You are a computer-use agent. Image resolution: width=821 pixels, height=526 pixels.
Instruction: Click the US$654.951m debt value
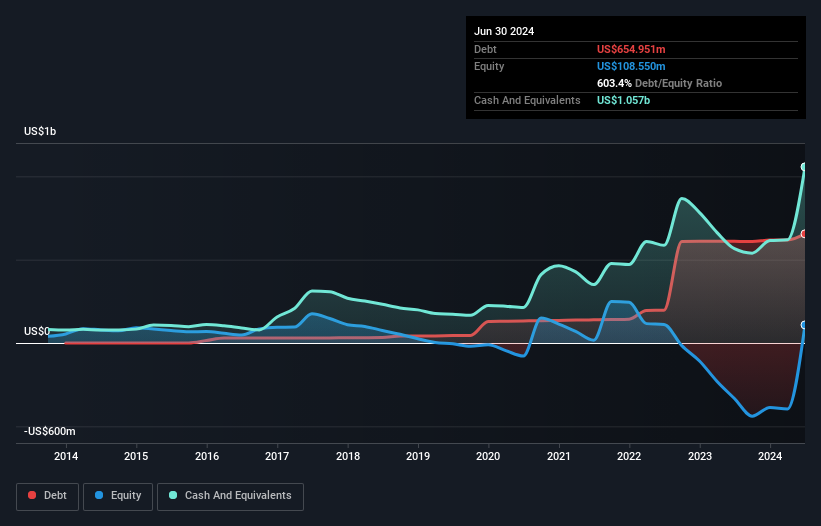pyautogui.click(x=631, y=49)
